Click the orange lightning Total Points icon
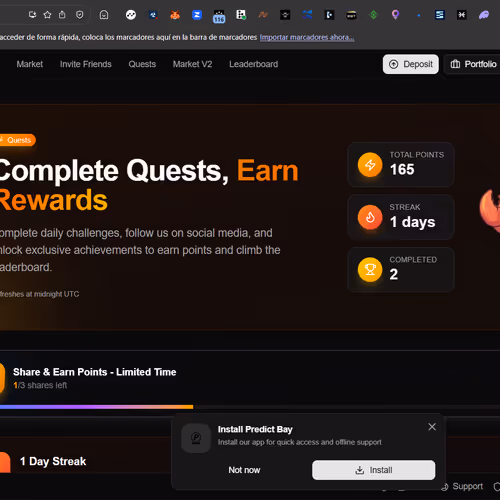The image size is (500, 500). (x=370, y=165)
